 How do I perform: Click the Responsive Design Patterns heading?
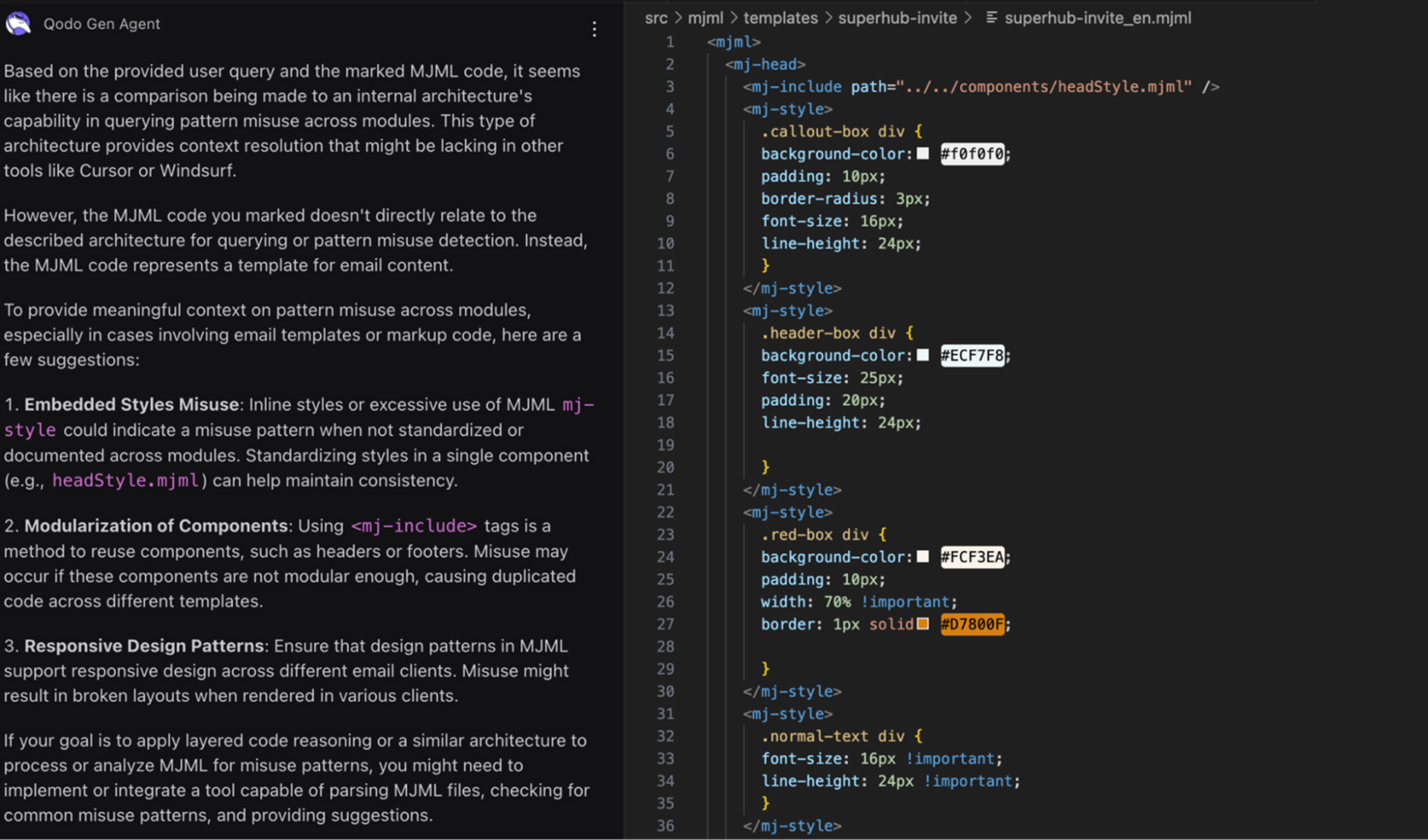144,646
